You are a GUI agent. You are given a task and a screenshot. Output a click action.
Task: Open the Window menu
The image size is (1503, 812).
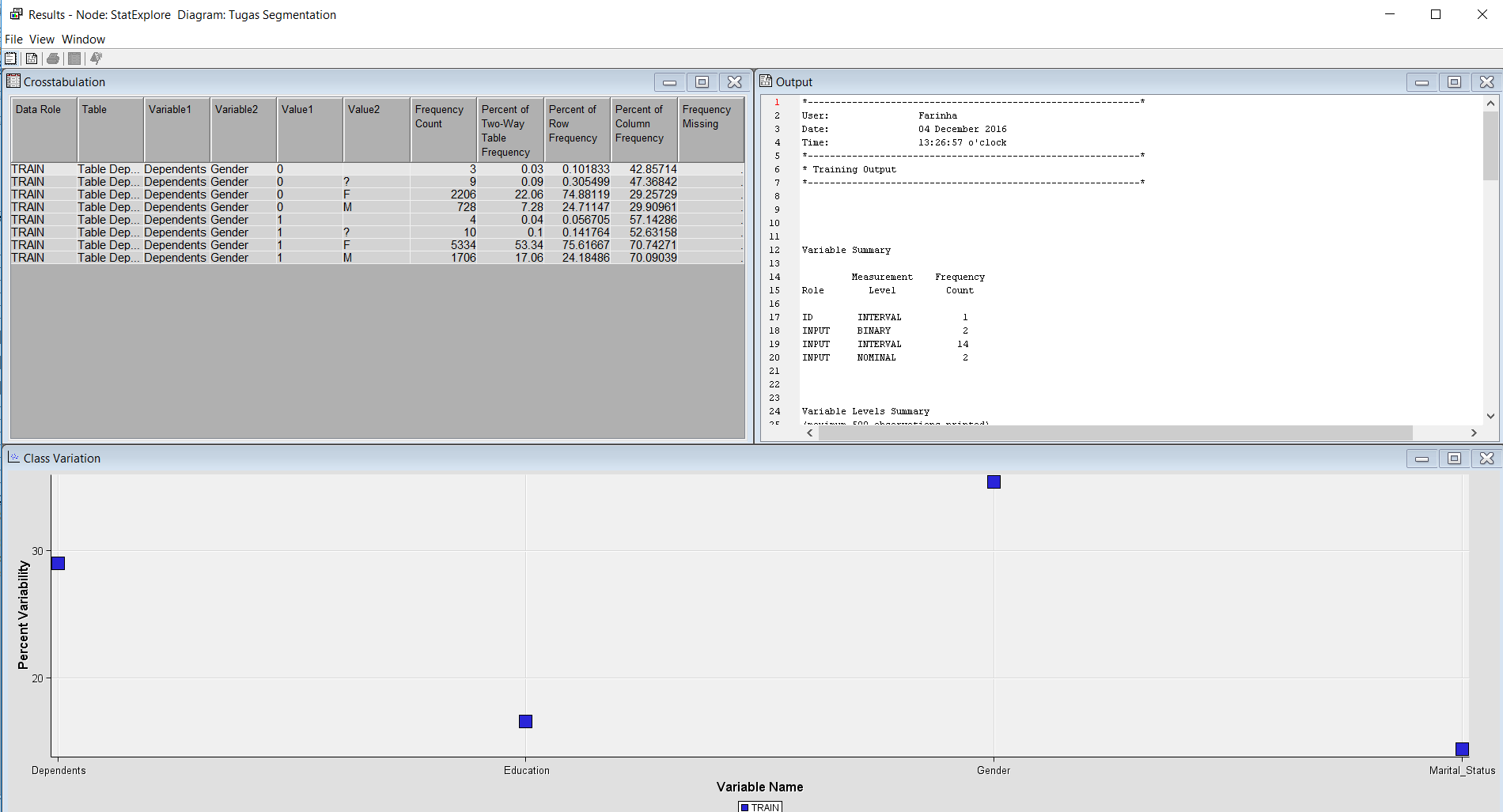tap(83, 40)
